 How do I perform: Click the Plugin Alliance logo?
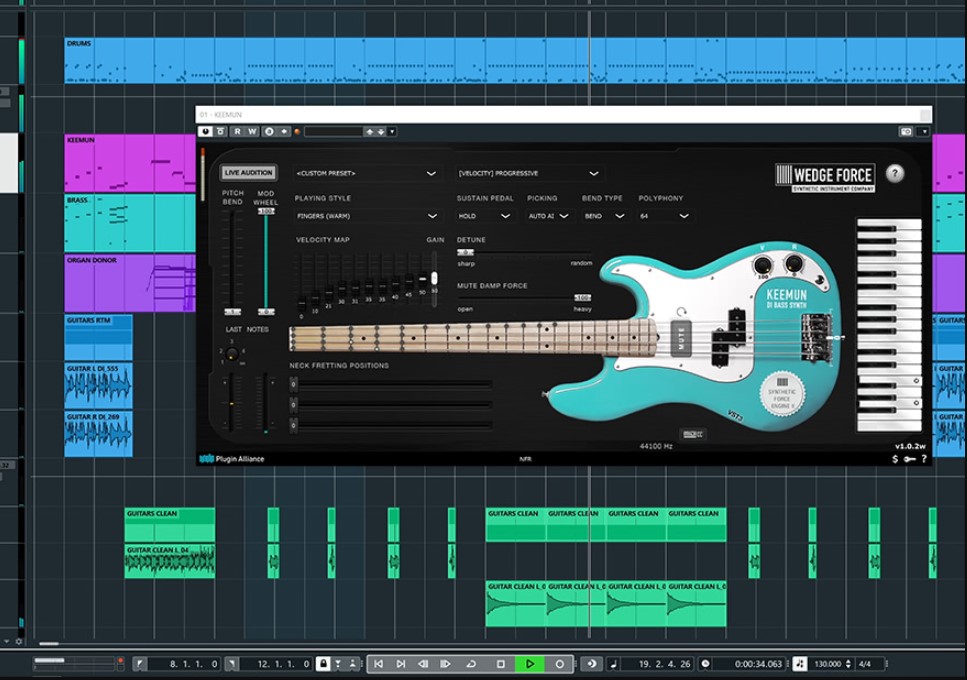232,459
